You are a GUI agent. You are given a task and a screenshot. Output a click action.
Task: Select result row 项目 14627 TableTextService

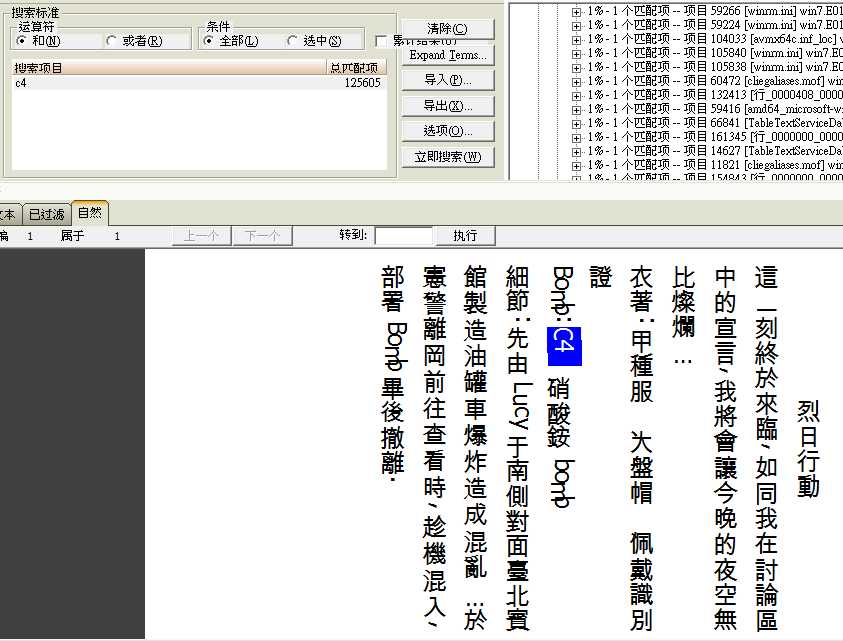point(715,151)
